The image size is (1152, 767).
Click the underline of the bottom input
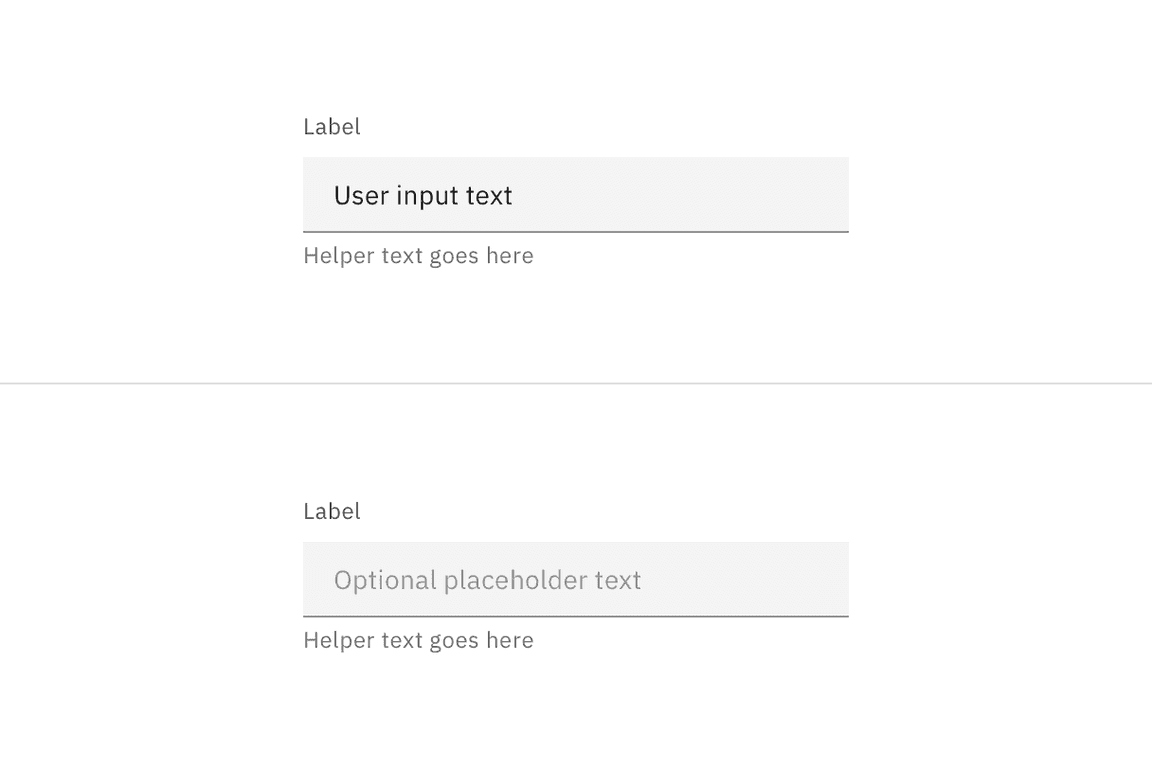(x=576, y=617)
